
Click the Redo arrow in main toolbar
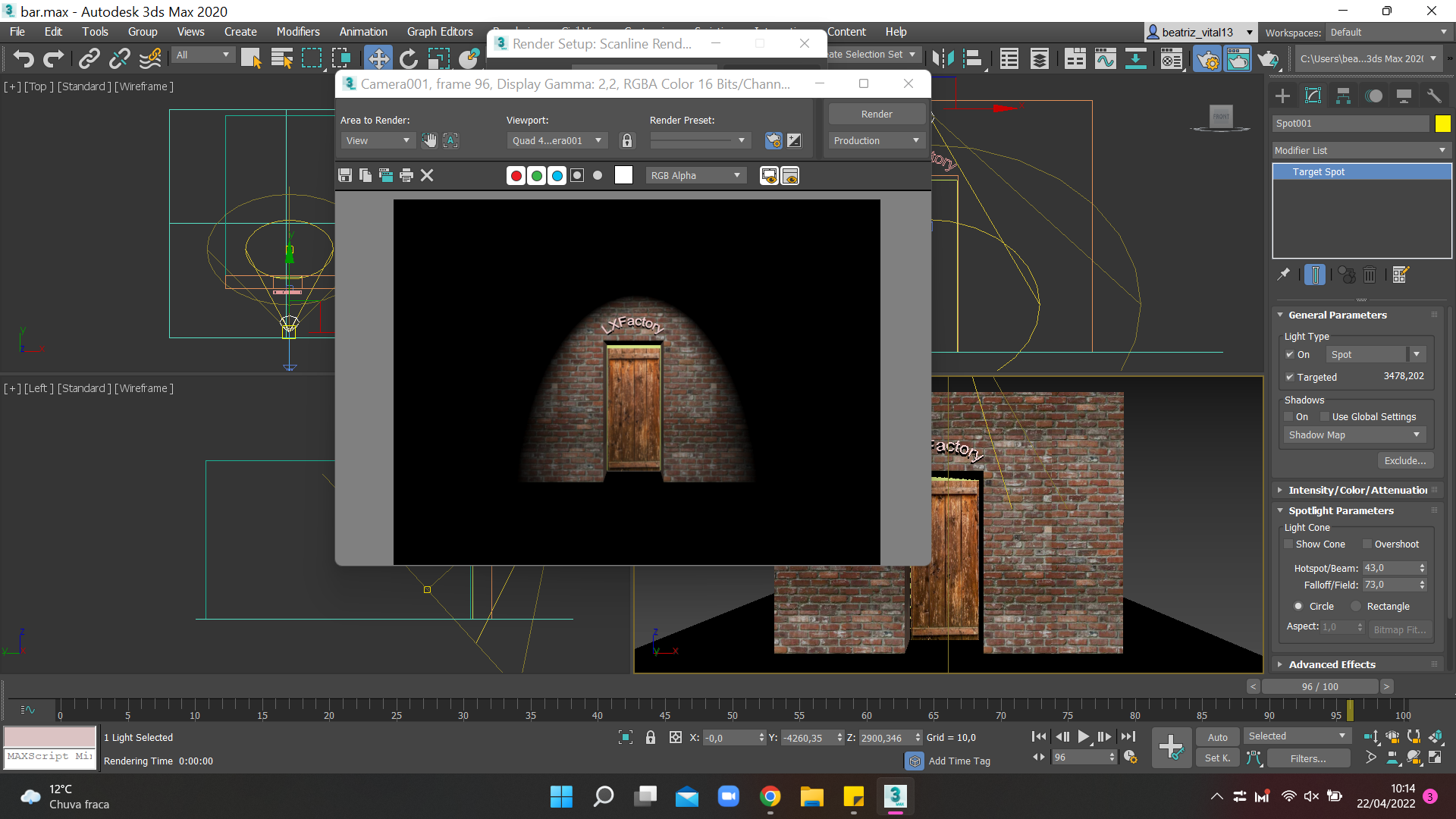(x=54, y=58)
